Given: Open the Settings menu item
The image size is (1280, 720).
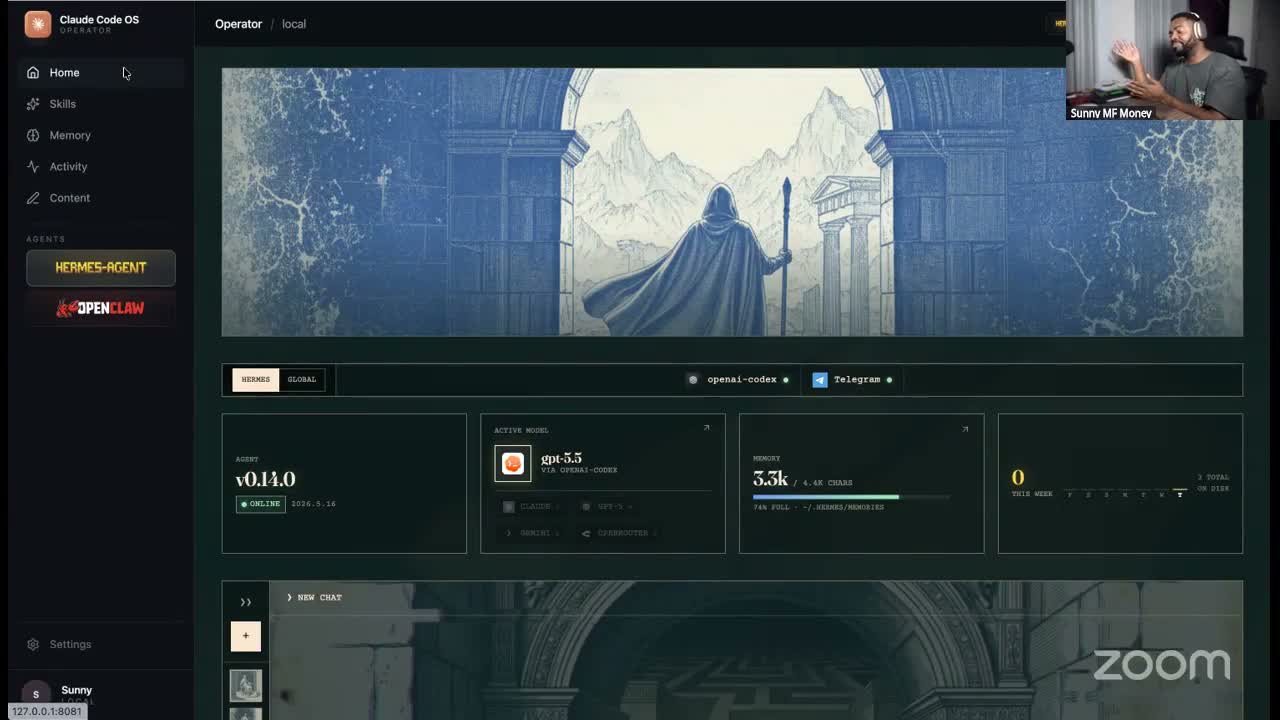Looking at the screenshot, I should 100,645.
